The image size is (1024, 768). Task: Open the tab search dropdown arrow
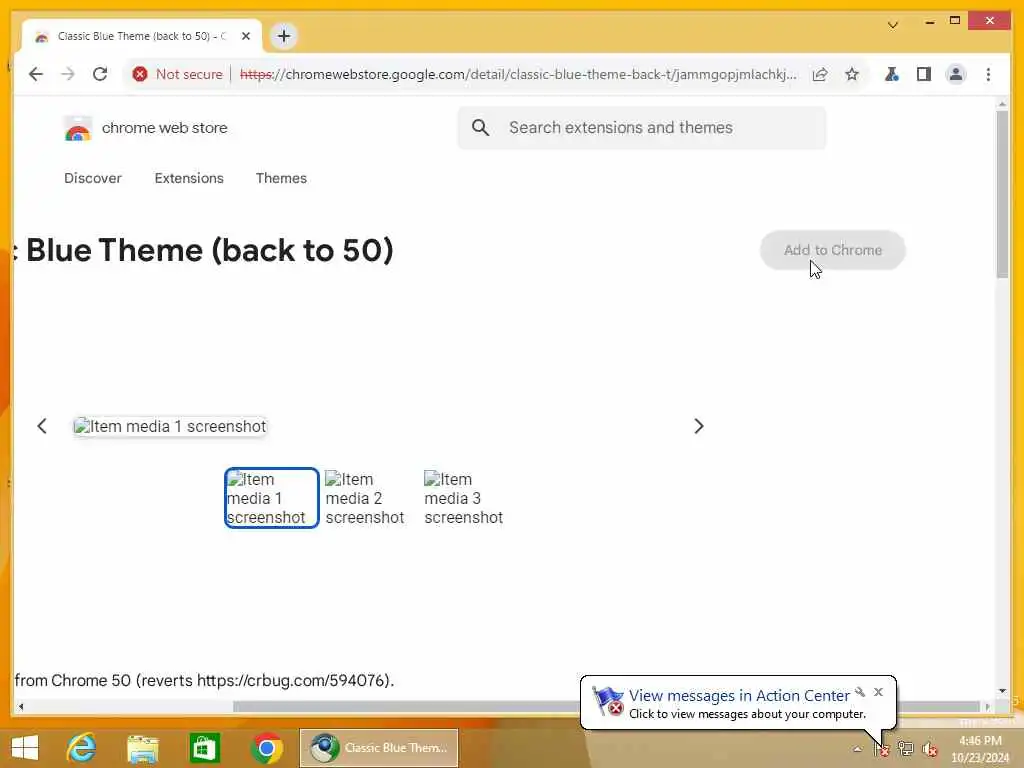(893, 25)
